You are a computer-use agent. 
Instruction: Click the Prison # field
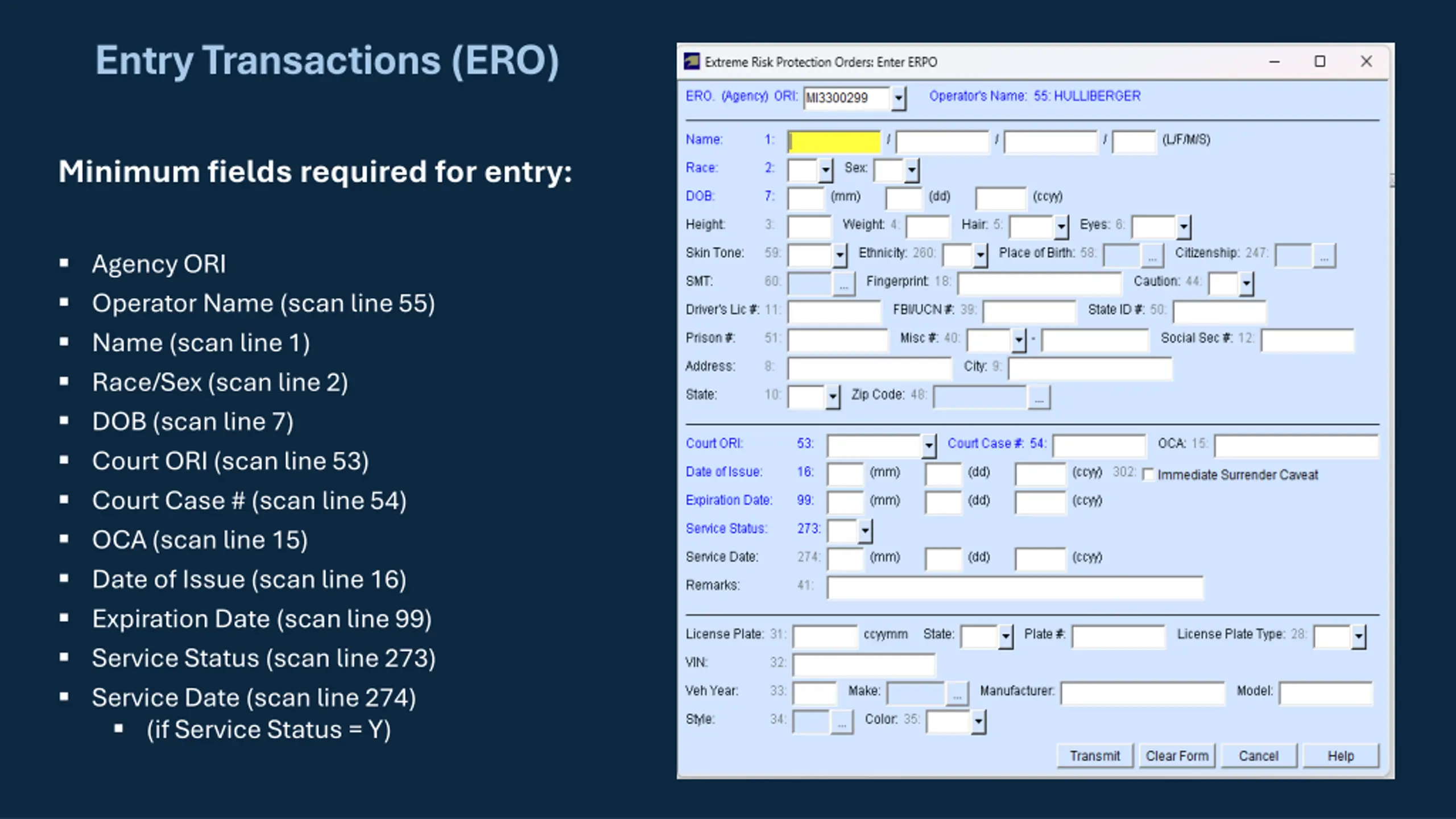pyautogui.click(x=838, y=341)
